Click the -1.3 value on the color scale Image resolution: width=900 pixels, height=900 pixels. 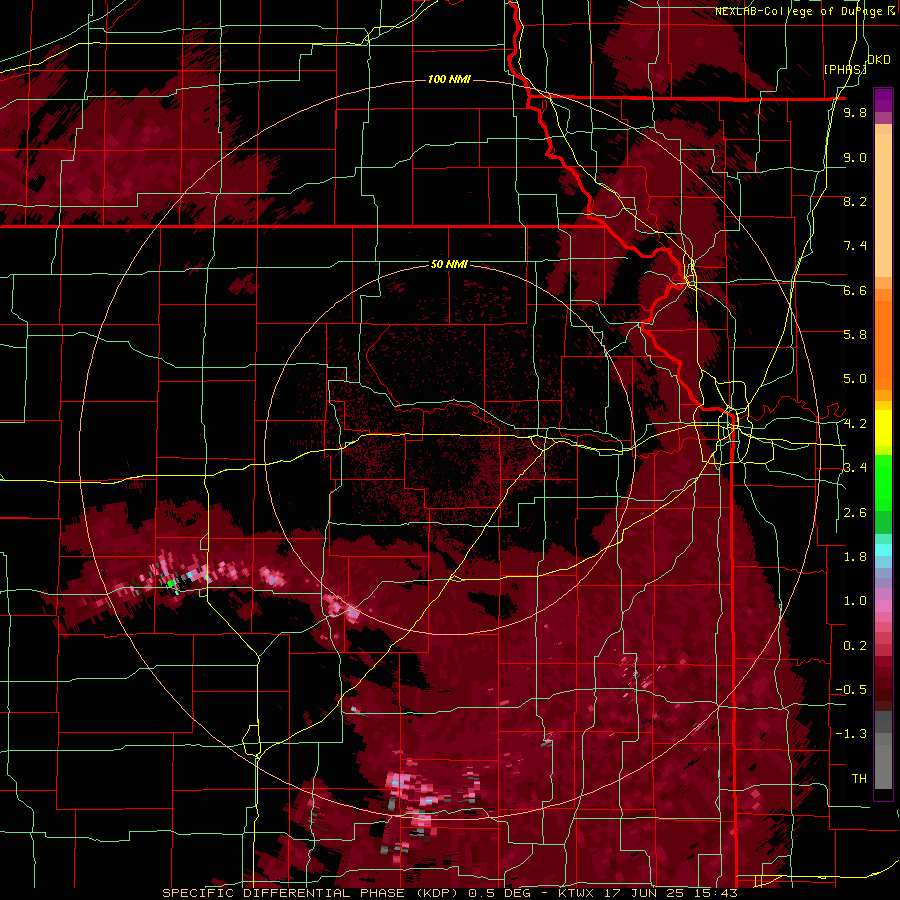tap(851, 734)
